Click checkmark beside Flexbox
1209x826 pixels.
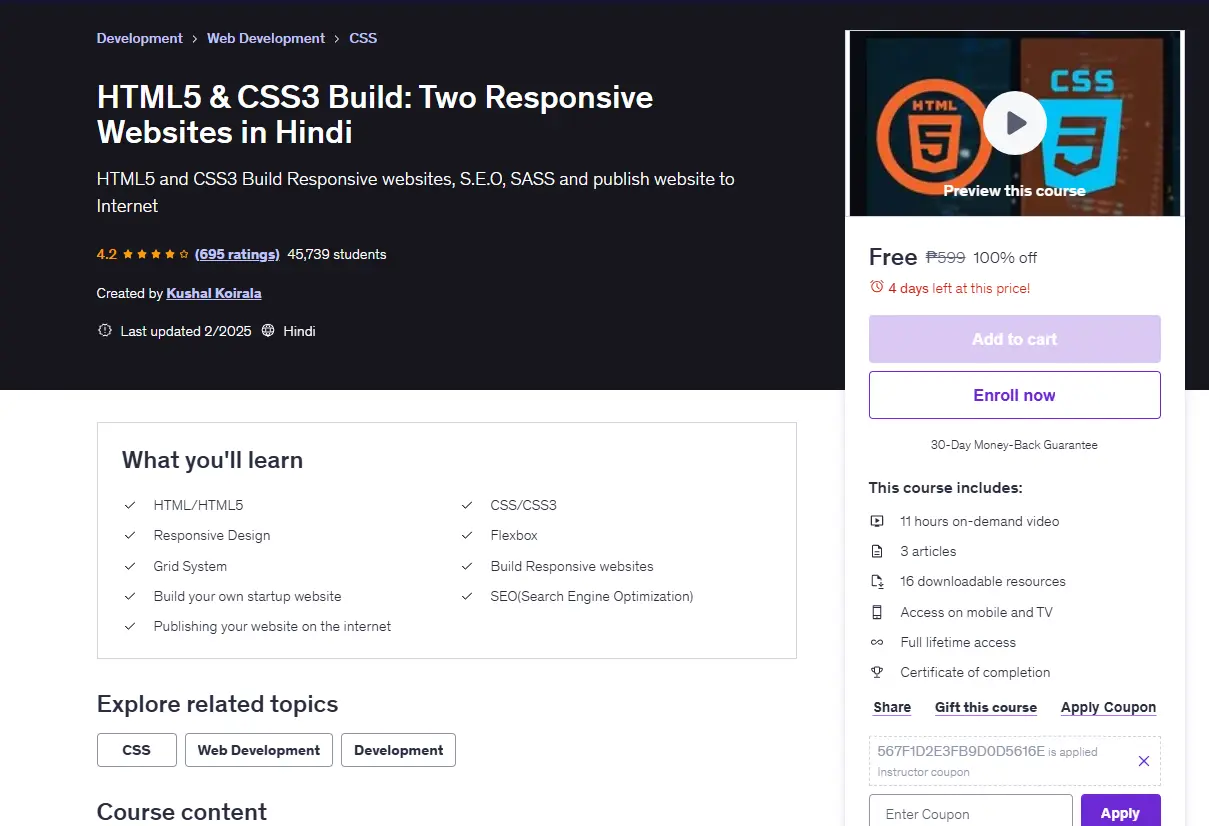[x=467, y=535]
